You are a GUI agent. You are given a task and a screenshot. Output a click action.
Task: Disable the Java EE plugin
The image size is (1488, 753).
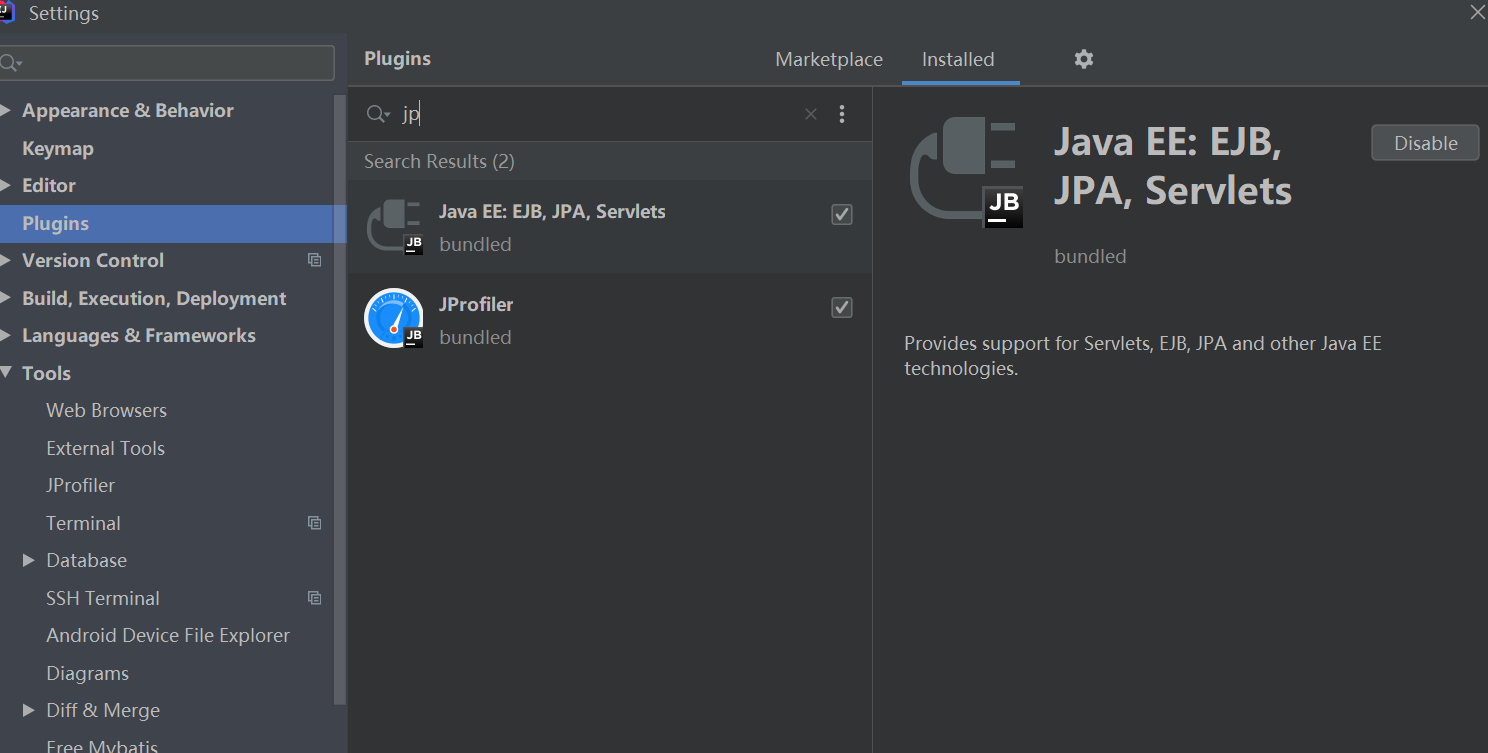pos(1425,143)
